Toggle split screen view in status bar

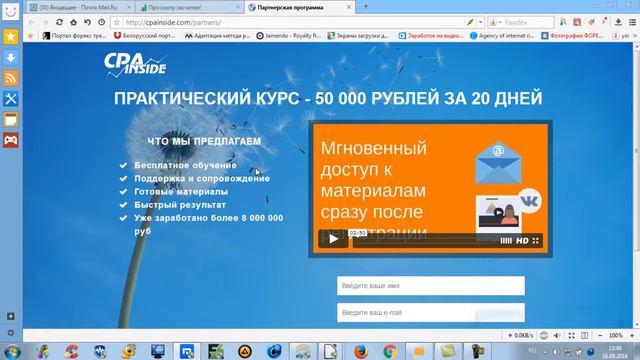tap(584, 336)
